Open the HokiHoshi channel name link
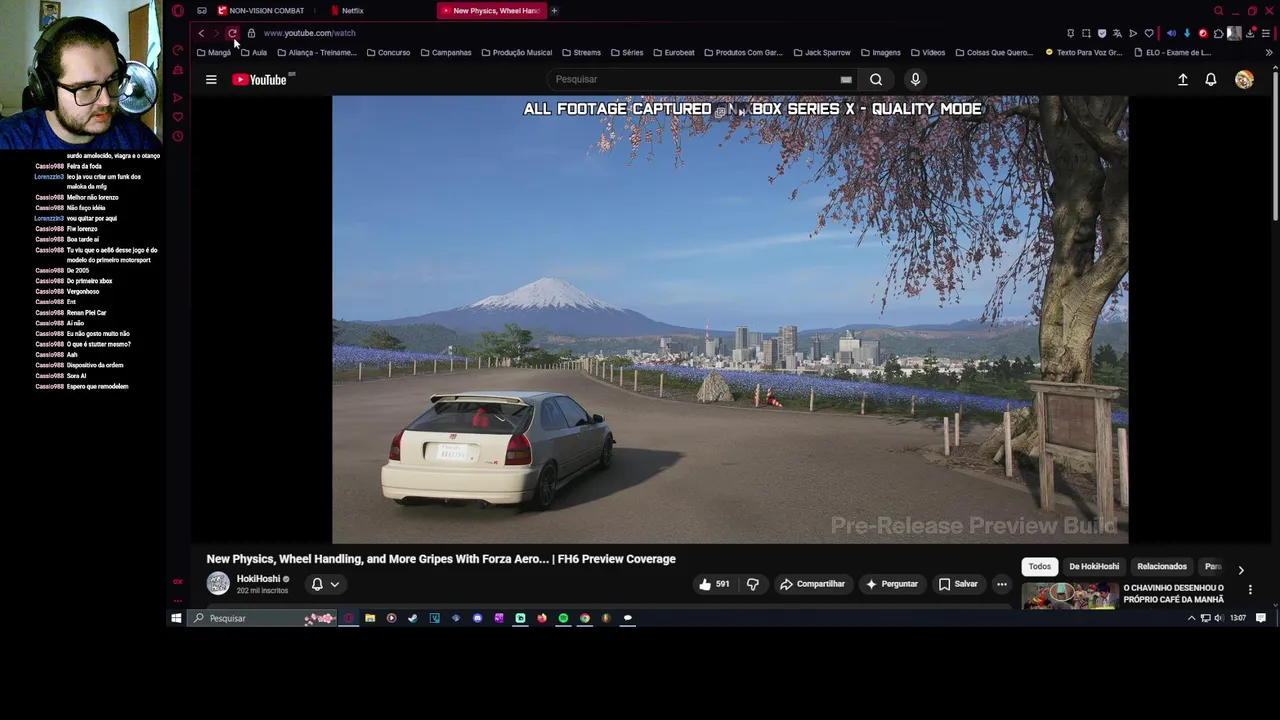The width and height of the screenshot is (1280, 720). 258,579
